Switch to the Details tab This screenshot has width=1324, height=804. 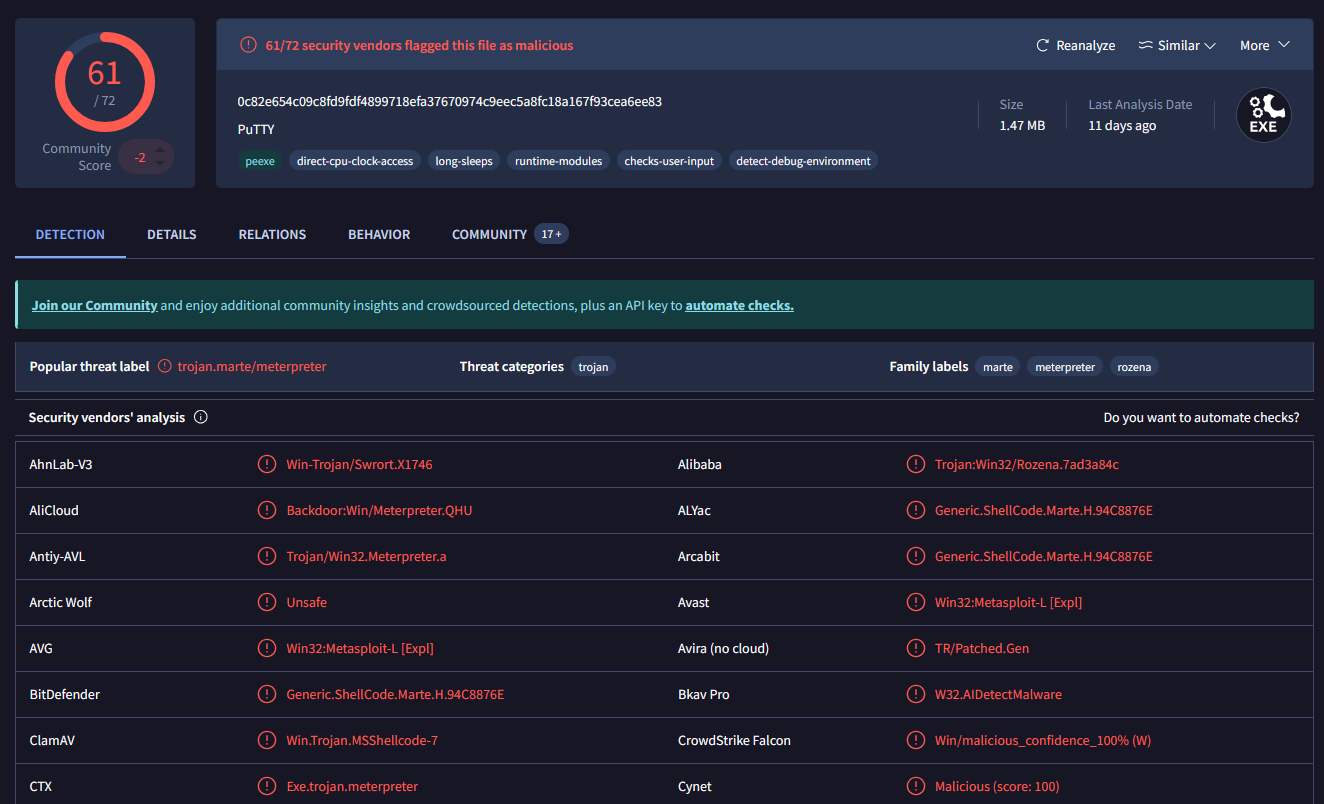172,234
